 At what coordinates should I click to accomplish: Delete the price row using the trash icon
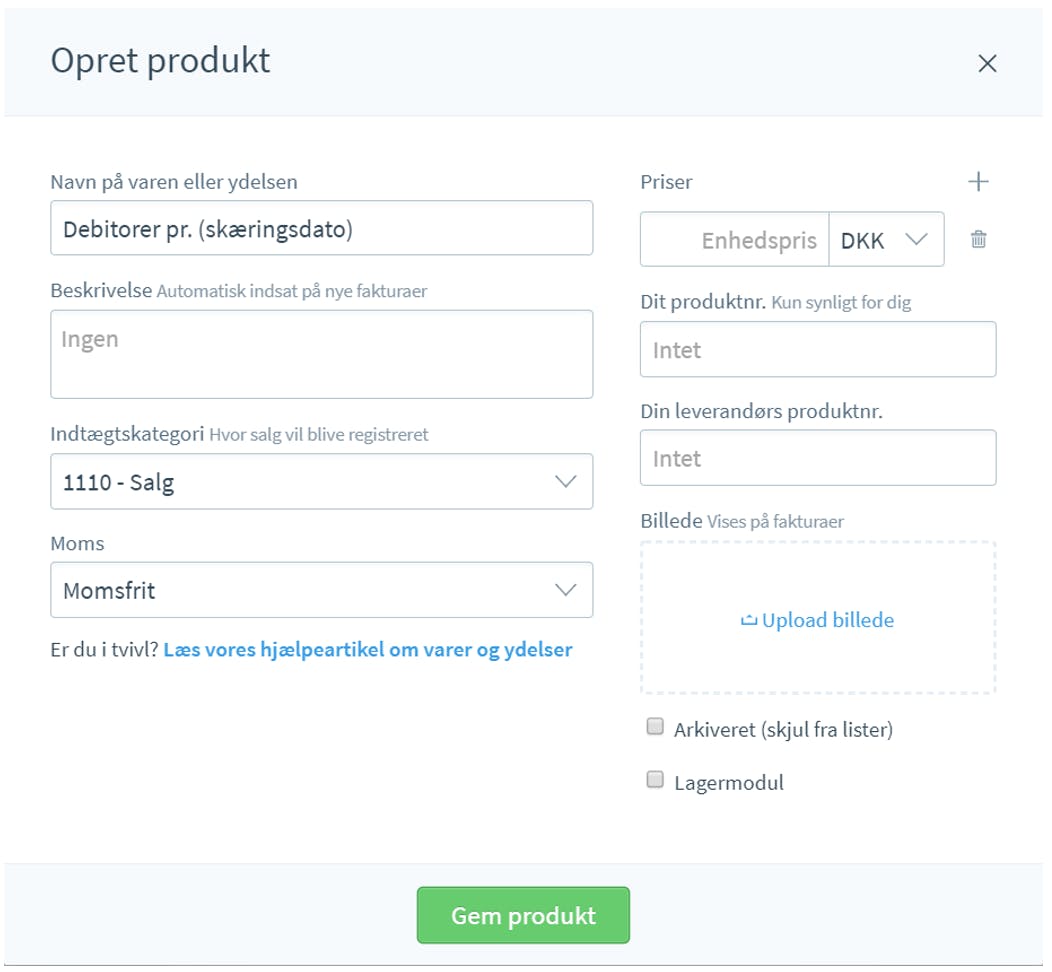pyautogui.click(x=978, y=239)
